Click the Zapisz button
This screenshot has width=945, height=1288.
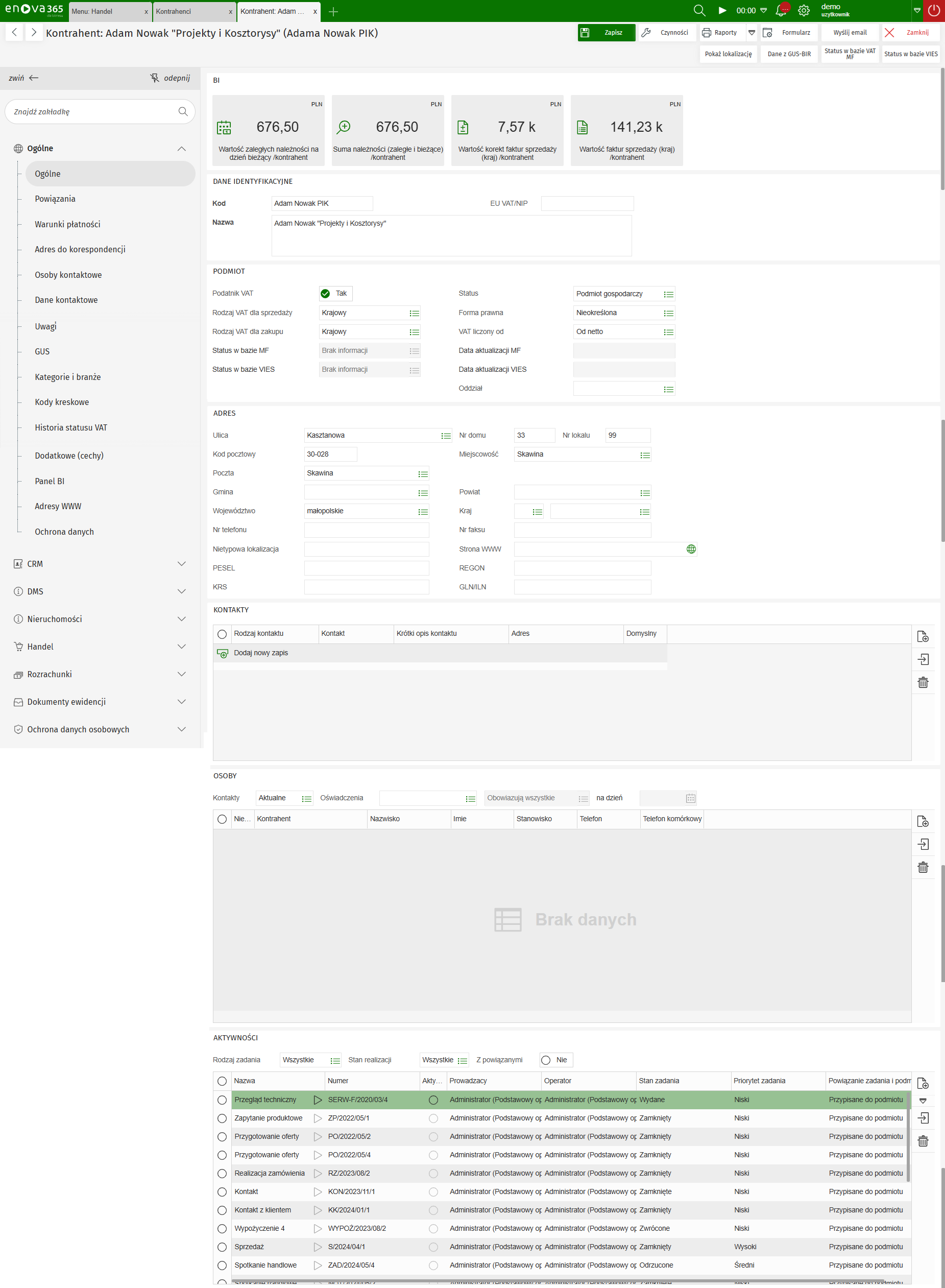pyautogui.click(x=607, y=33)
